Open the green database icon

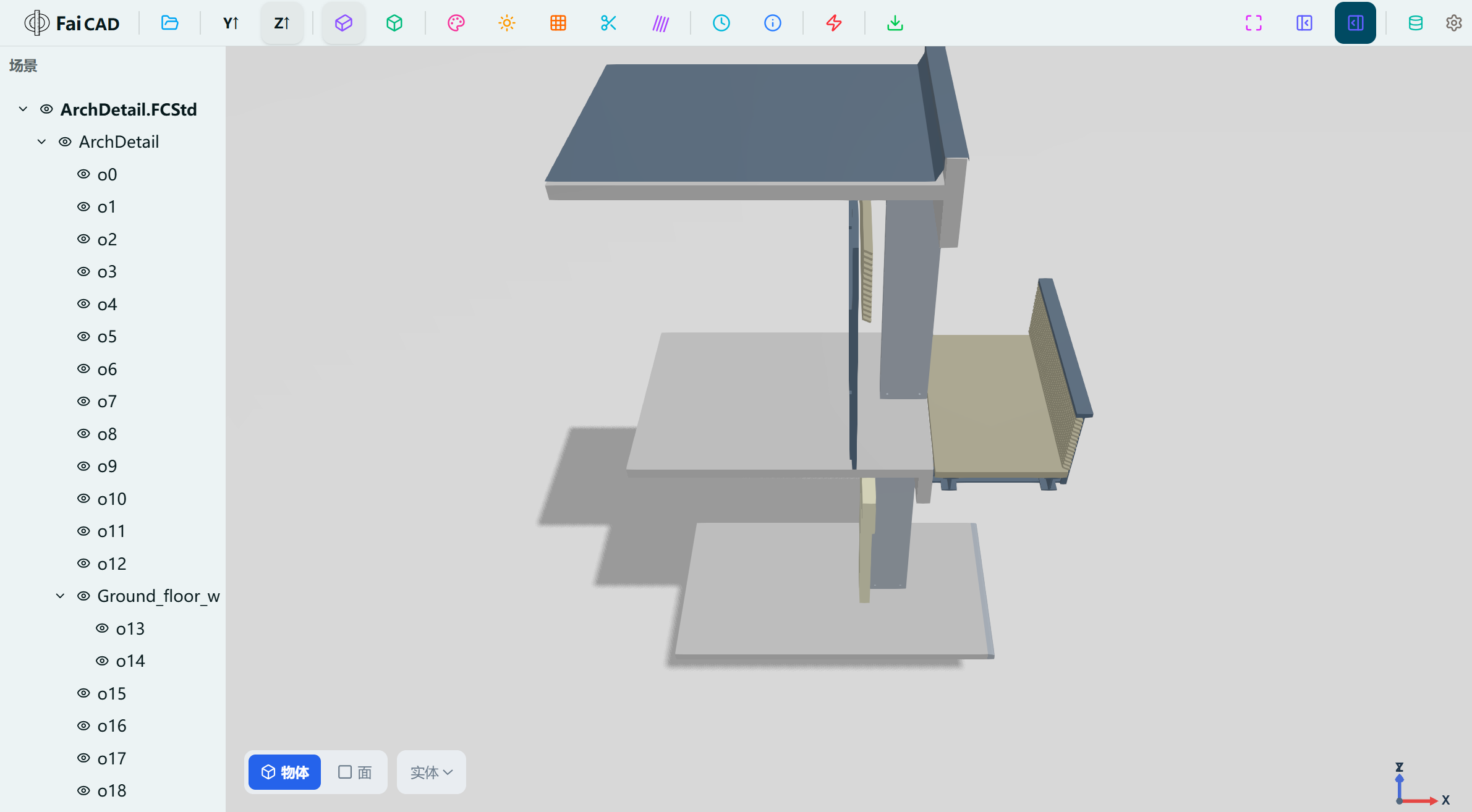point(1416,23)
